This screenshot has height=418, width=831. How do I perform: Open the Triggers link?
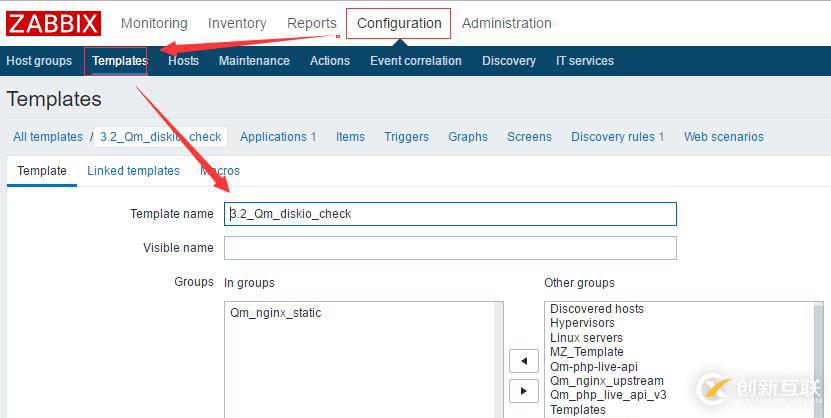coord(406,137)
